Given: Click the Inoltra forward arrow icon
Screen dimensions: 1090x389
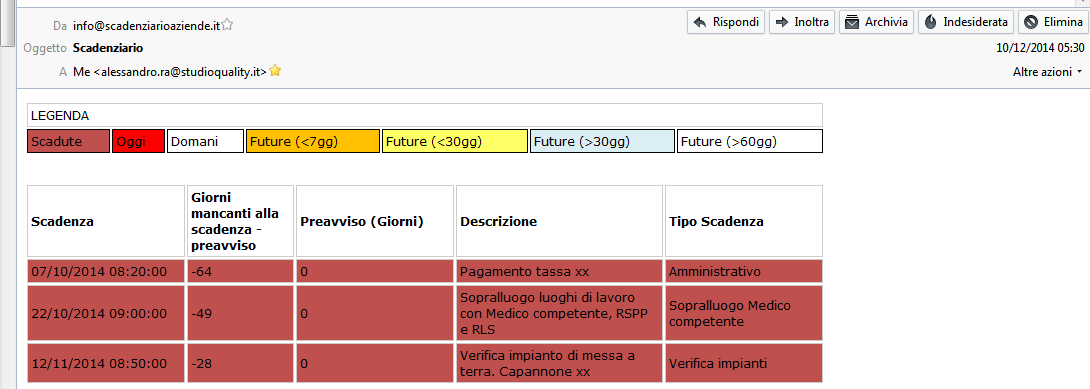Looking at the screenshot, I should 782,22.
